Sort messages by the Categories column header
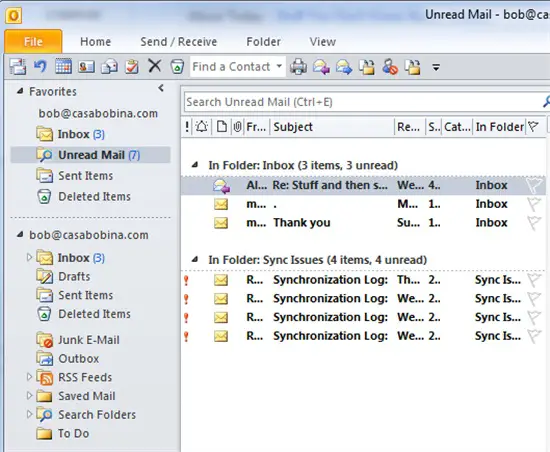This screenshot has height=452, width=550. 457,127
